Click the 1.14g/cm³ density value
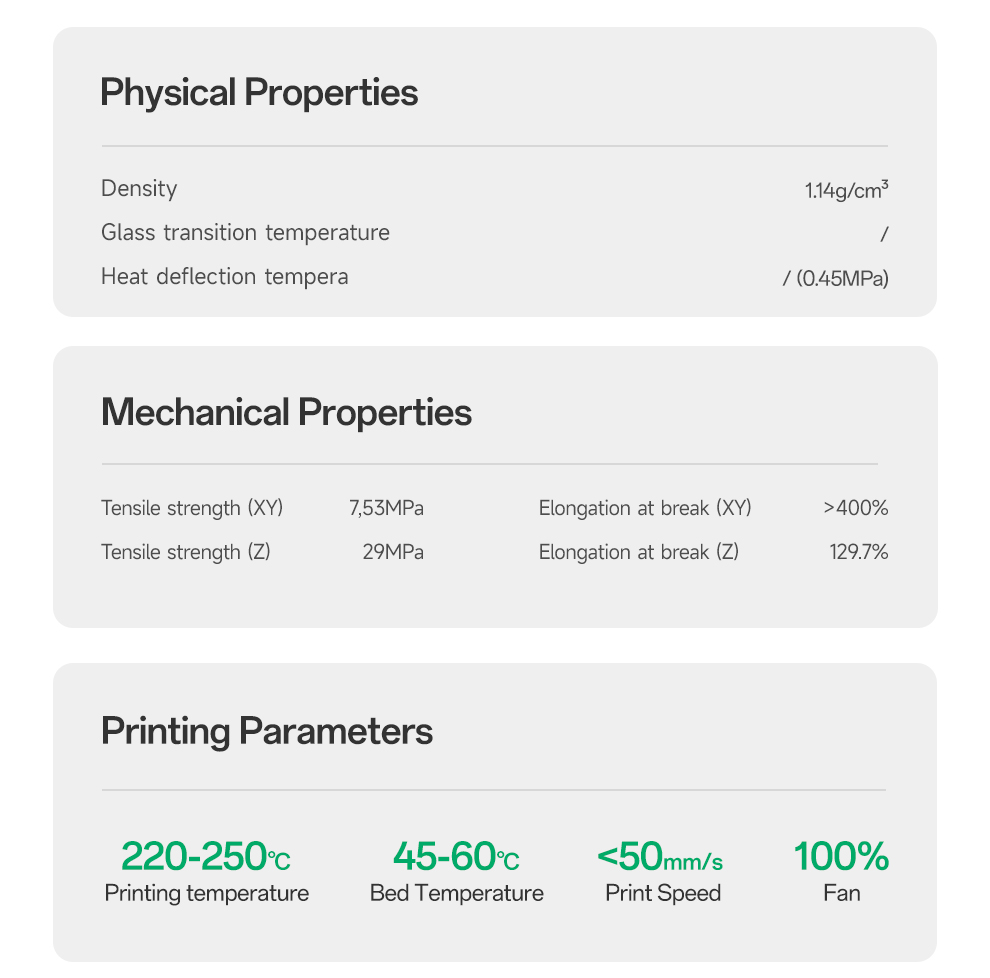 [x=846, y=190]
